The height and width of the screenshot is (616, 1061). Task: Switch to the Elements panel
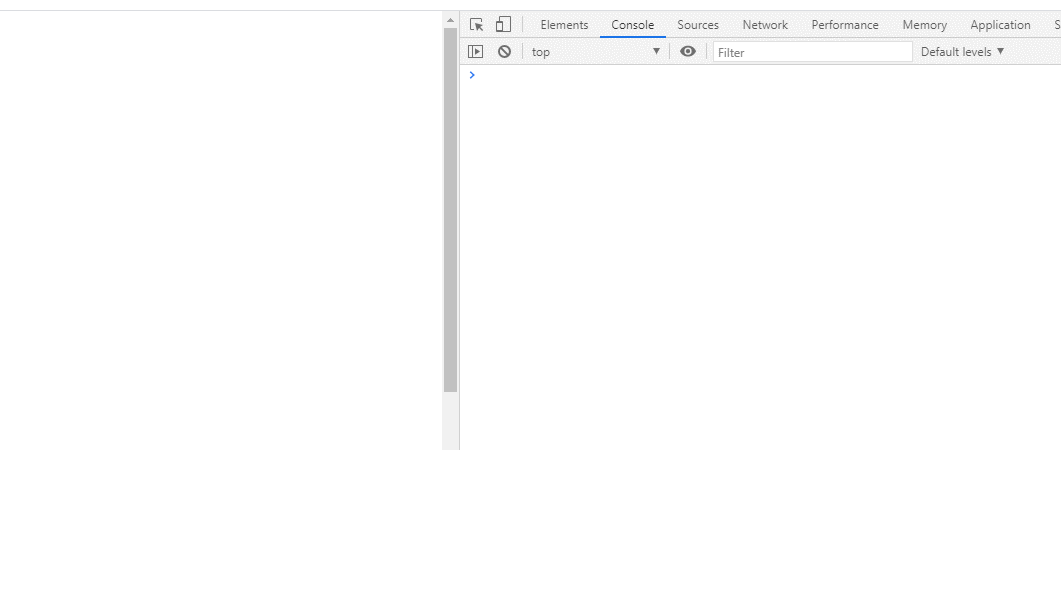pos(564,25)
